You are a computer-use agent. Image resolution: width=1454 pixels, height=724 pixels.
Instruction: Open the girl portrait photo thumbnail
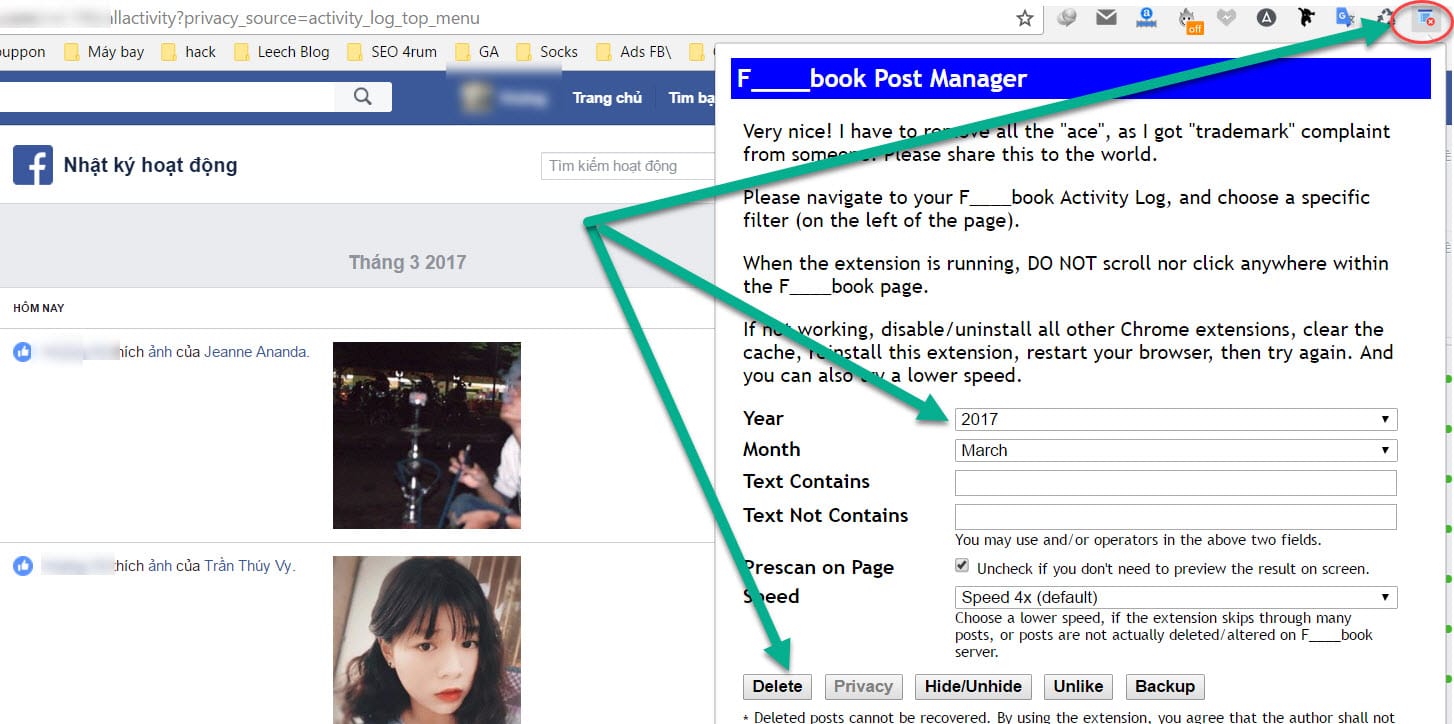(x=427, y=640)
